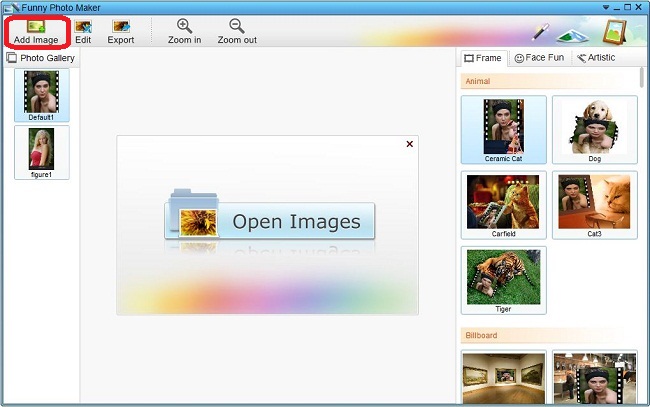The width and height of the screenshot is (650, 407).
Task: Click the stacked photos icon at top right
Action: (x=572, y=36)
